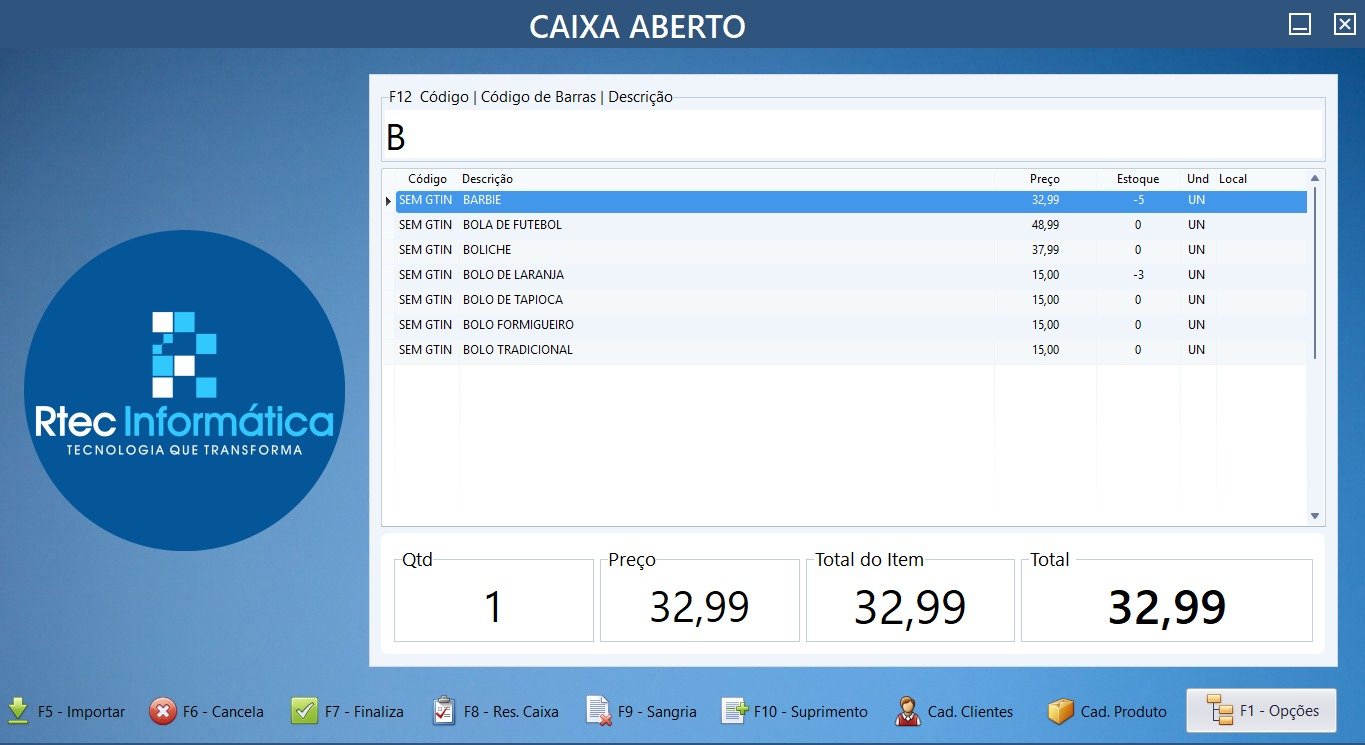Viewport: 1365px width, 745px height.
Task: Select the BOLICHE product row
Action: [x=600, y=249]
